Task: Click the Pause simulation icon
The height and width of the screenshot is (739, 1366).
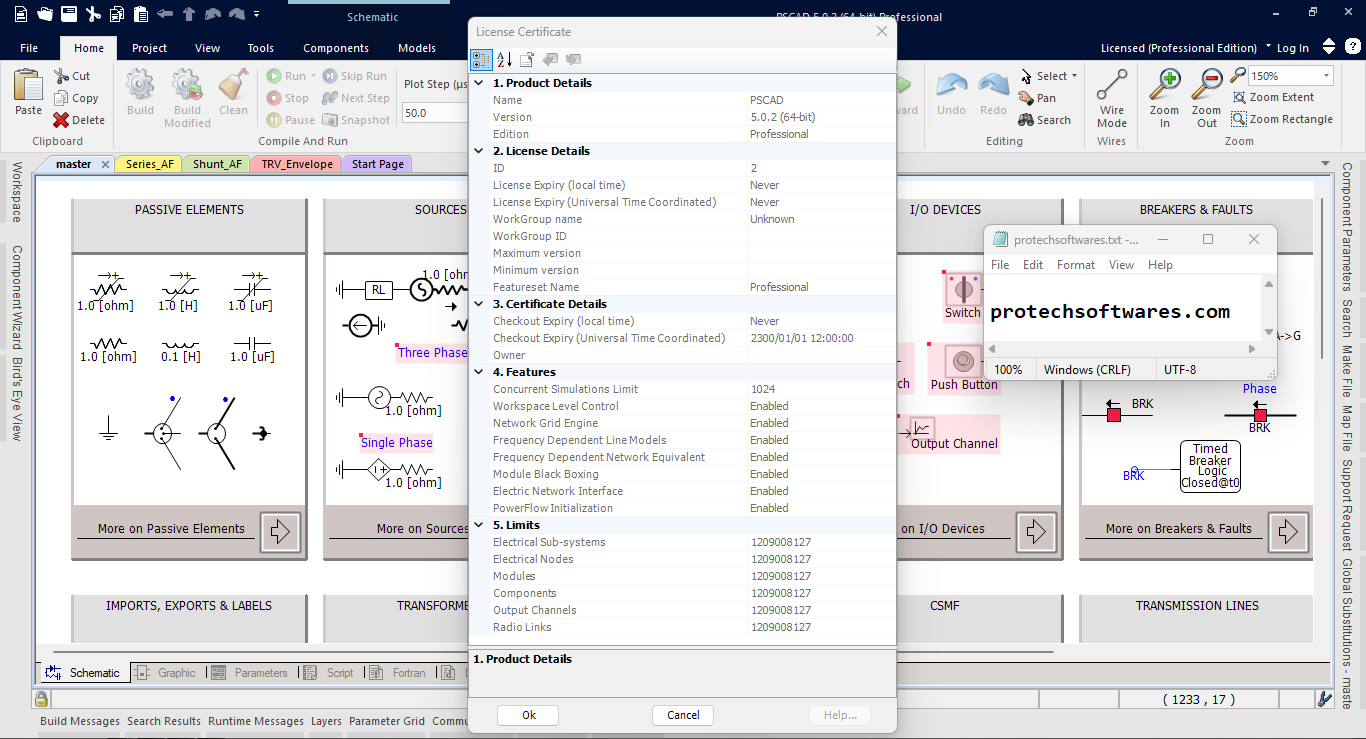Action: click(x=275, y=120)
